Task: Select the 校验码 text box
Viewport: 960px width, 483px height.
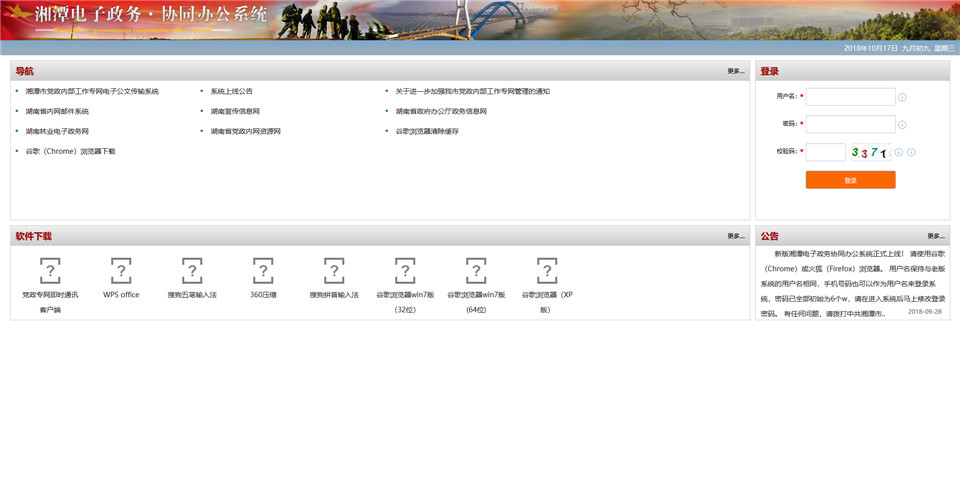Action: click(826, 152)
